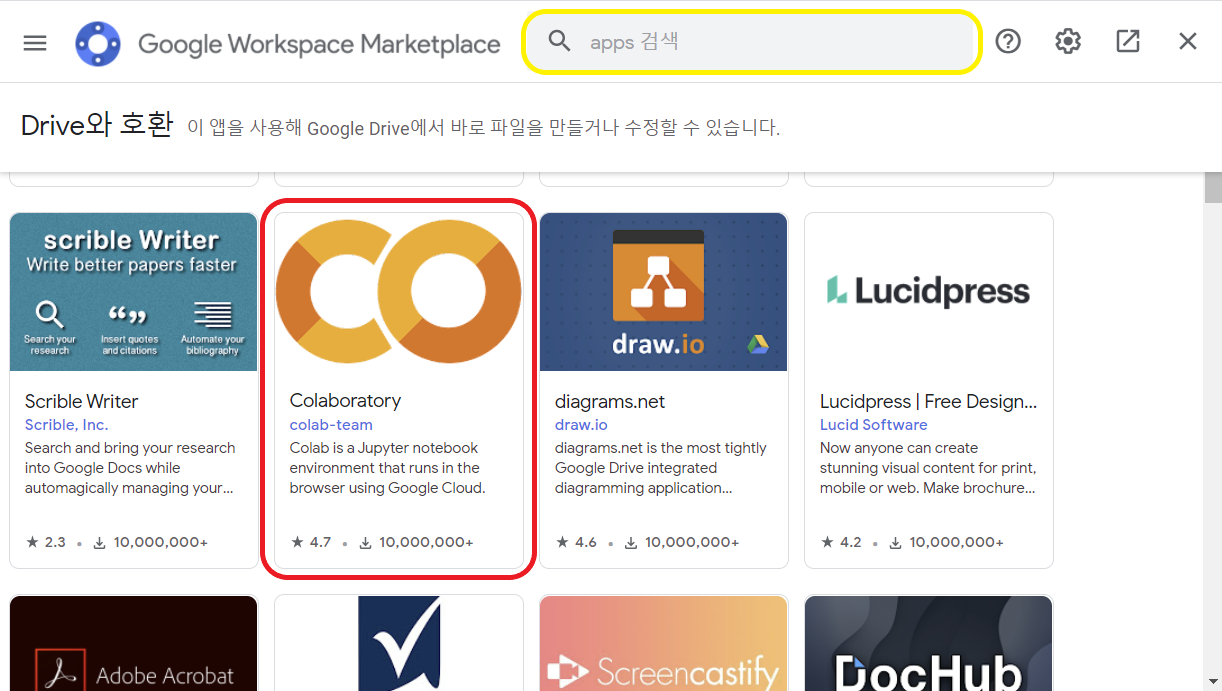Click the Colaboratory CO logo image

tap(399, 291)
